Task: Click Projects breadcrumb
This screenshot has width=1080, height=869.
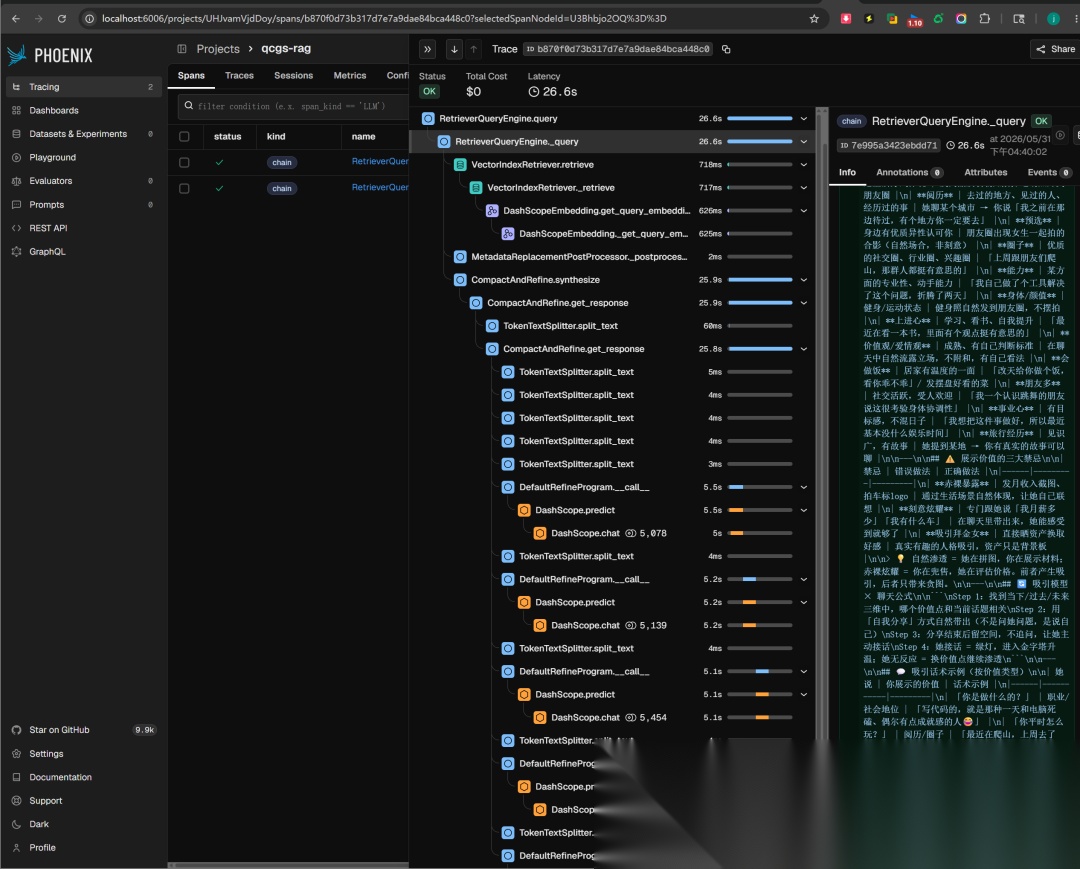Action: [218, 49]
